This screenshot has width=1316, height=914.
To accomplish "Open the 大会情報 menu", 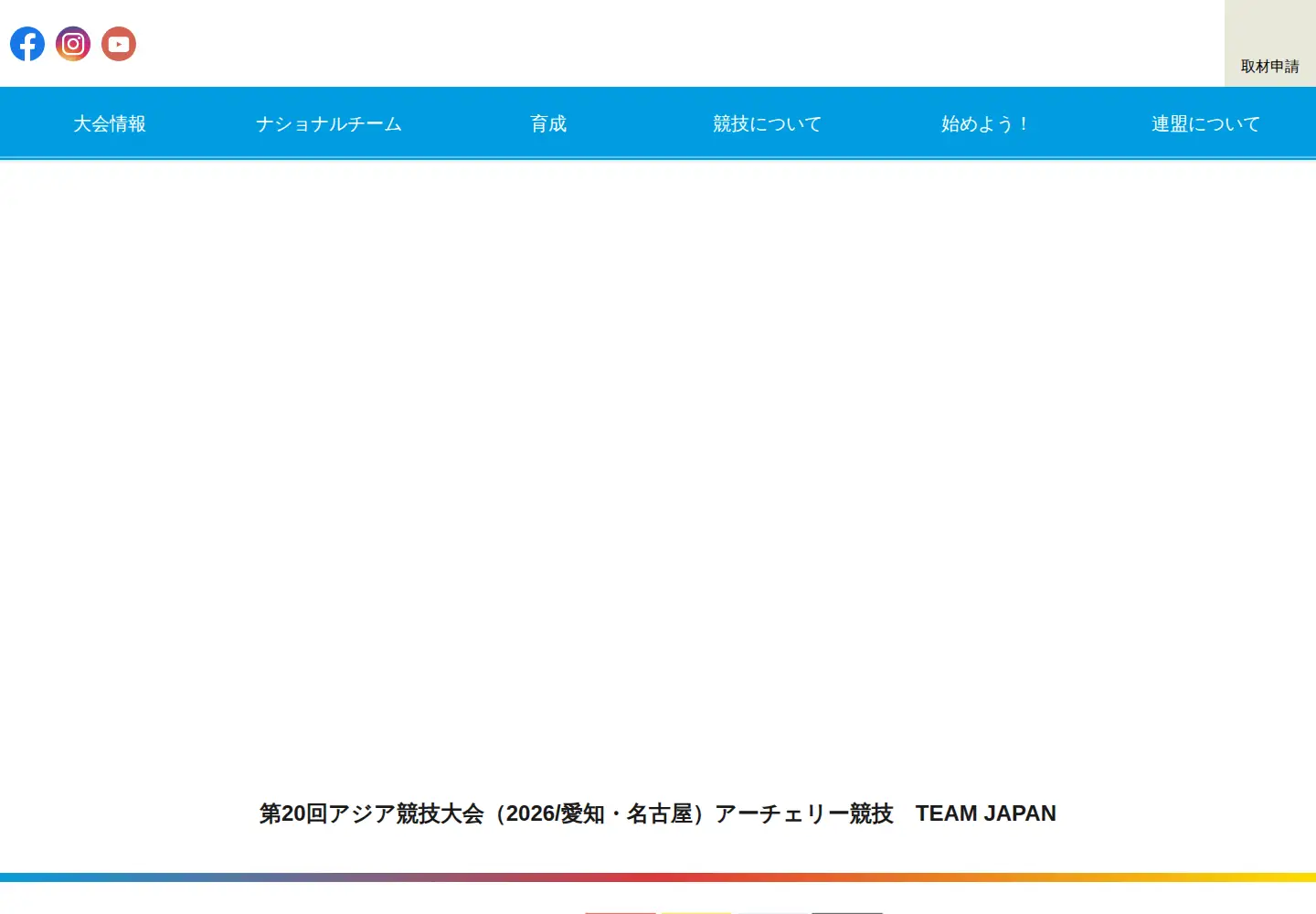I will coord(110,123).
